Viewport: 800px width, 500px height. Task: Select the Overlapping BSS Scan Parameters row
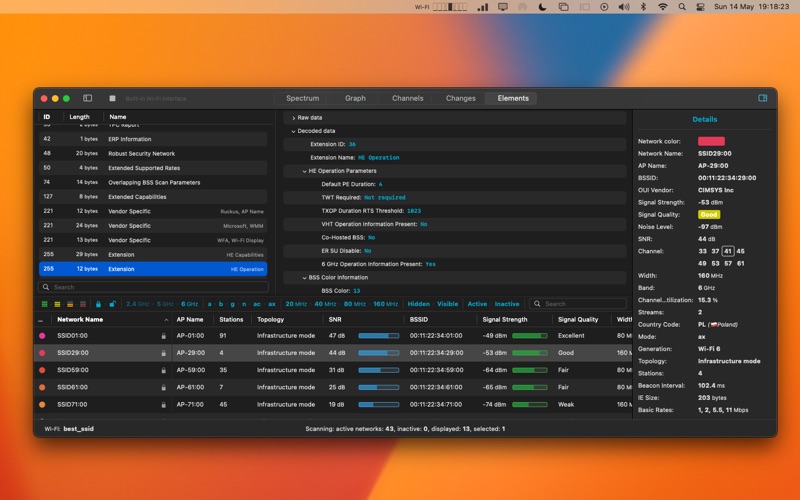[153, 182]
